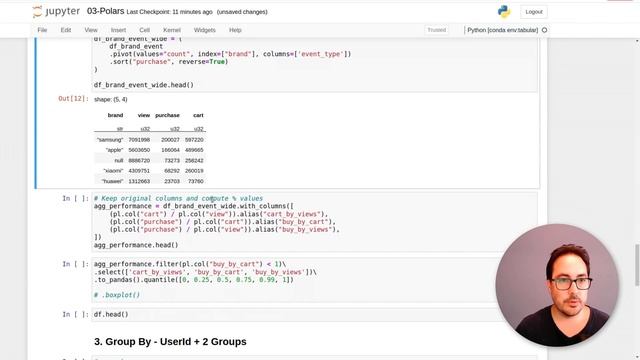This screenshot has width=640, height=360.
Task: Open the Kernel menu
Action: (x=172, y=30)
